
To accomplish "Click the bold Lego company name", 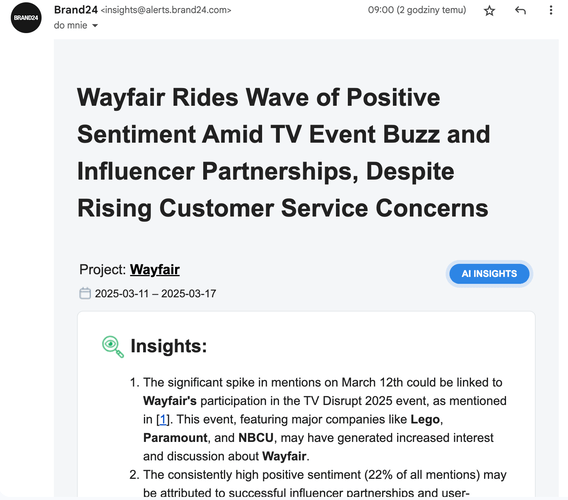I will tap(425, 420).
